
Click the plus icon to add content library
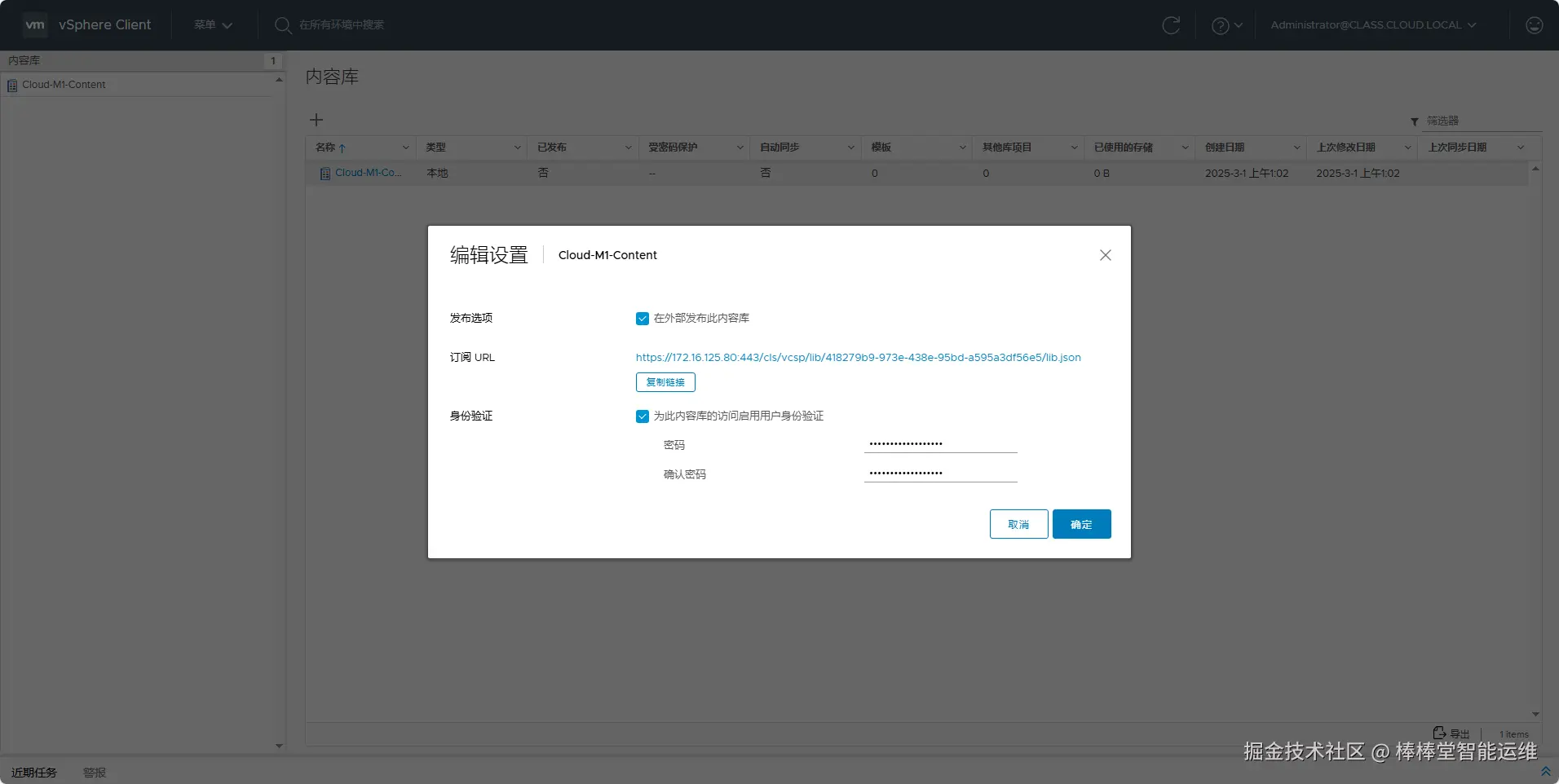pos(316,120)
